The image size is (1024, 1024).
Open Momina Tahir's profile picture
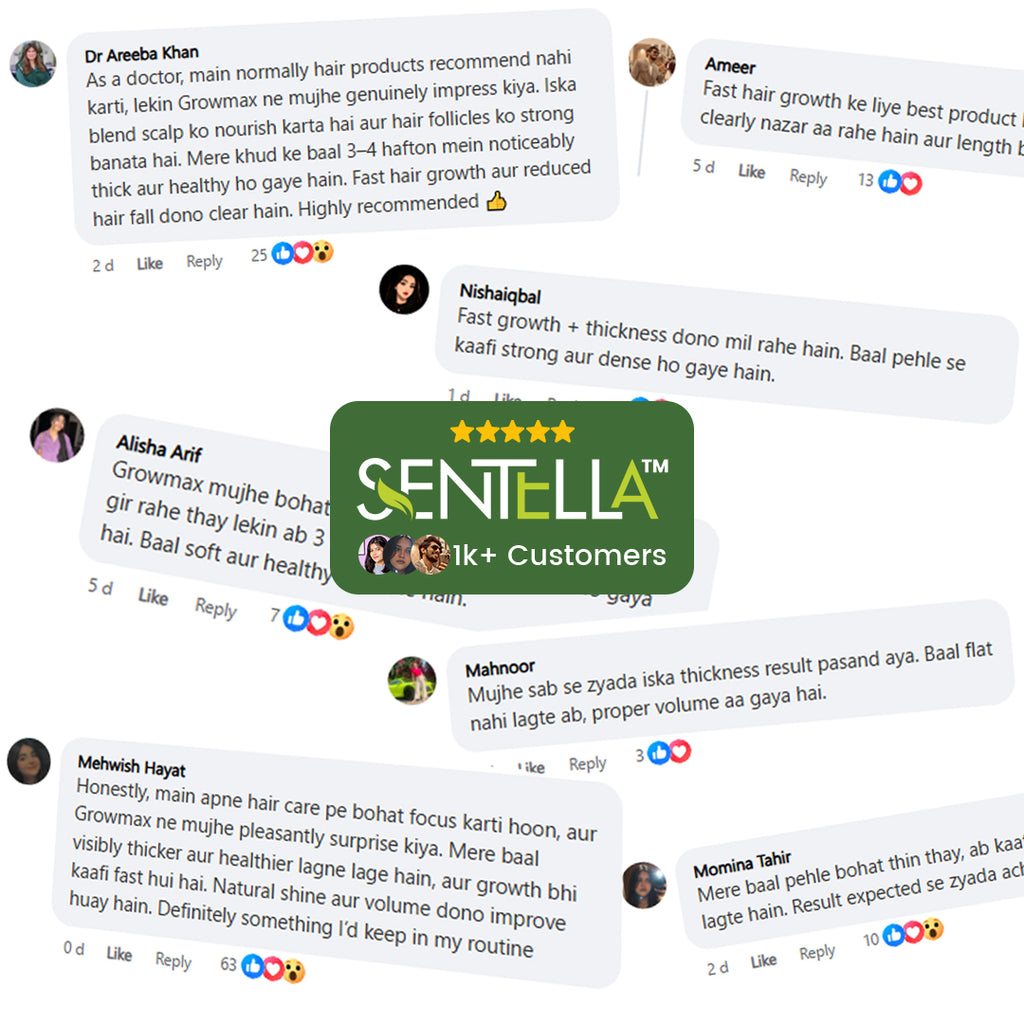coord(644,885)
